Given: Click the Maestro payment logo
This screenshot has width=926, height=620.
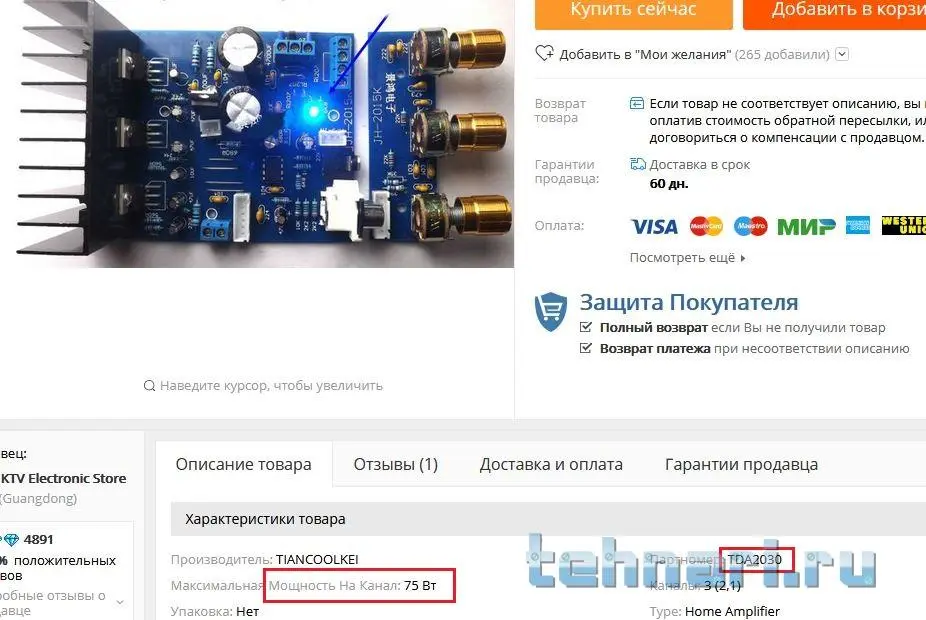Looking at the screenshot, I should point(751,226).
